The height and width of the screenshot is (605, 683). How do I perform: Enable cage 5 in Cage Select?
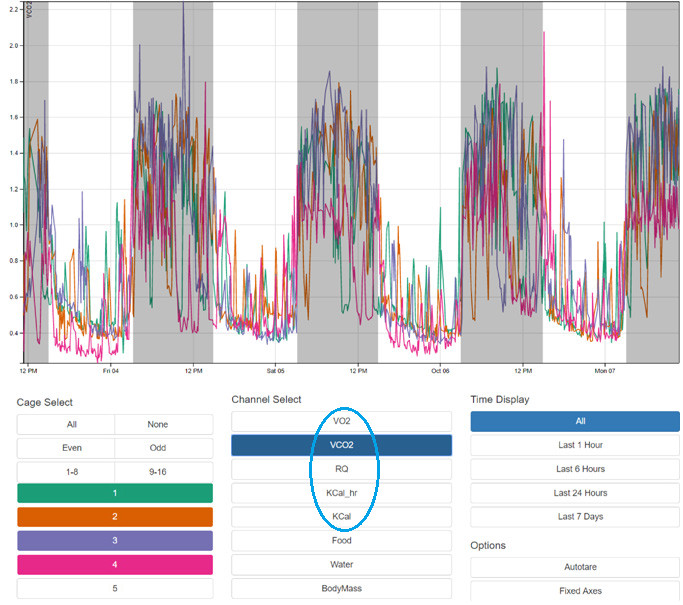coord(115,589)
